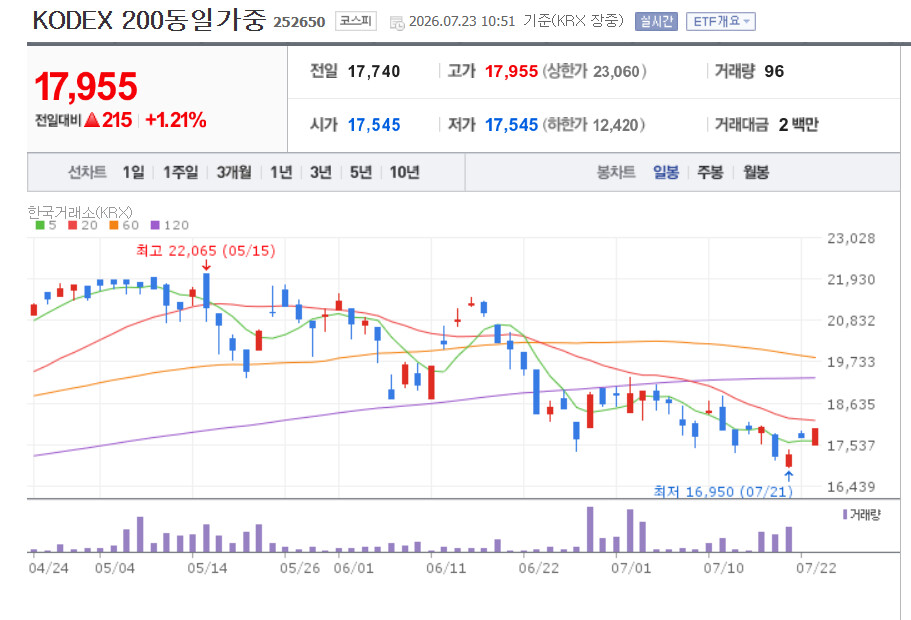Click the red 20-day moving average swatch
The image size is (911, 620).
coord(73,225)
